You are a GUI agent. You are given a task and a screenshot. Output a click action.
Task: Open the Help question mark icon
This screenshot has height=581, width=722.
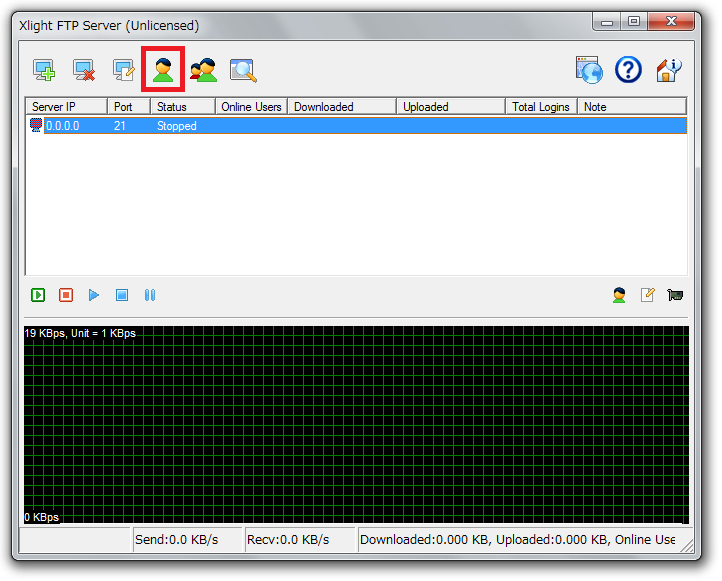coord(629,70)
